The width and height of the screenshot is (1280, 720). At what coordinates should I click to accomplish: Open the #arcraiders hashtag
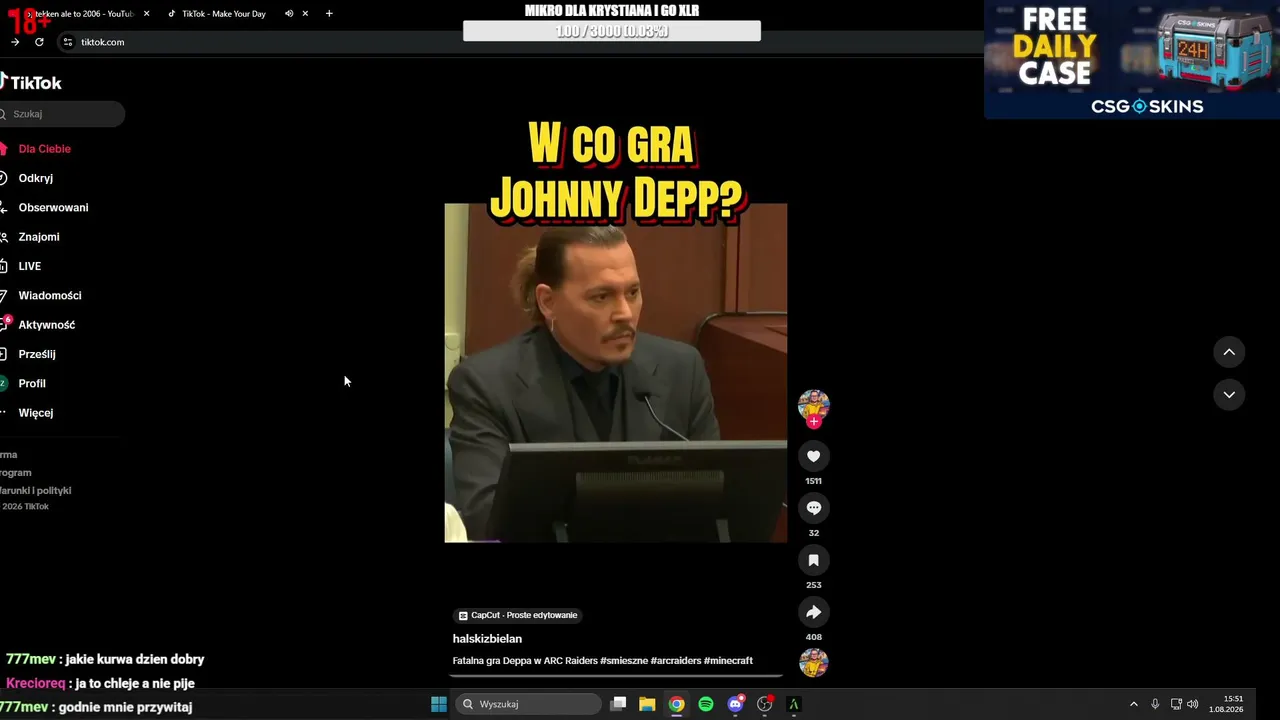tap(676, 661)
